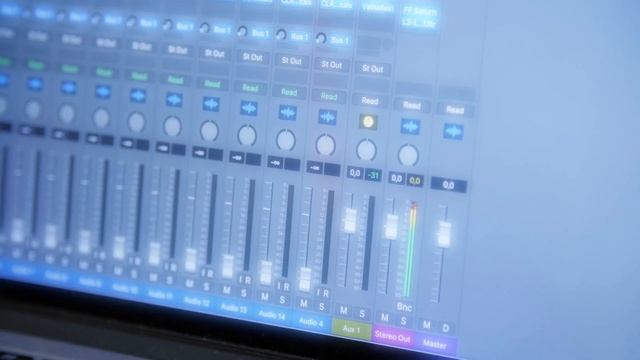Click the Stereo Out channel waveform icon
The width and height of the screenshot is (640, 360).
tap(410, 127)
